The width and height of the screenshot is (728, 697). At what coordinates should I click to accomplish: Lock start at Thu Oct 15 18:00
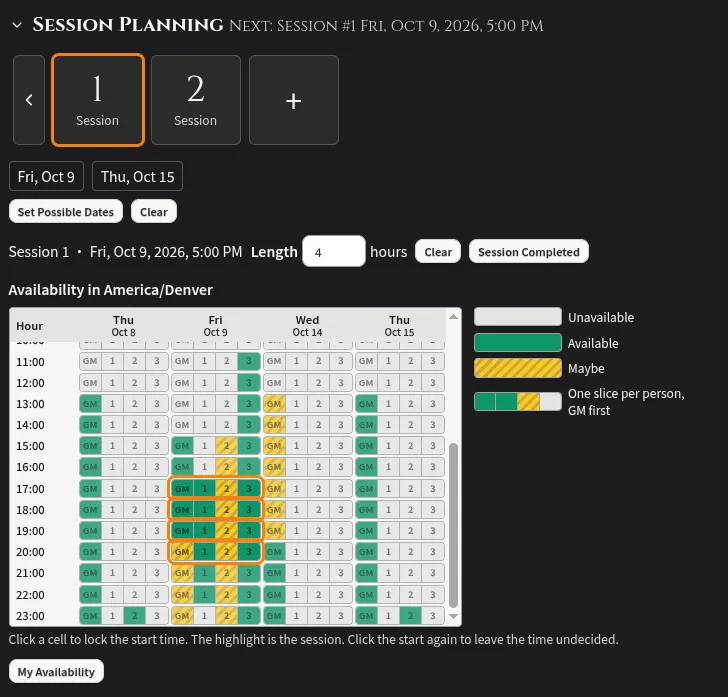point(399,509)
